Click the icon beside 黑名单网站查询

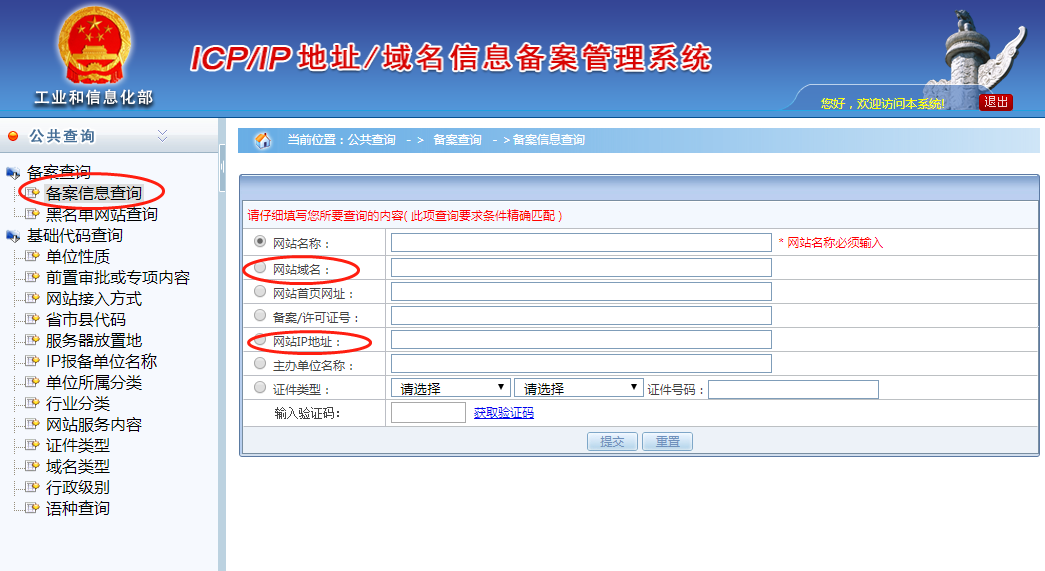[x=32, y=214]
